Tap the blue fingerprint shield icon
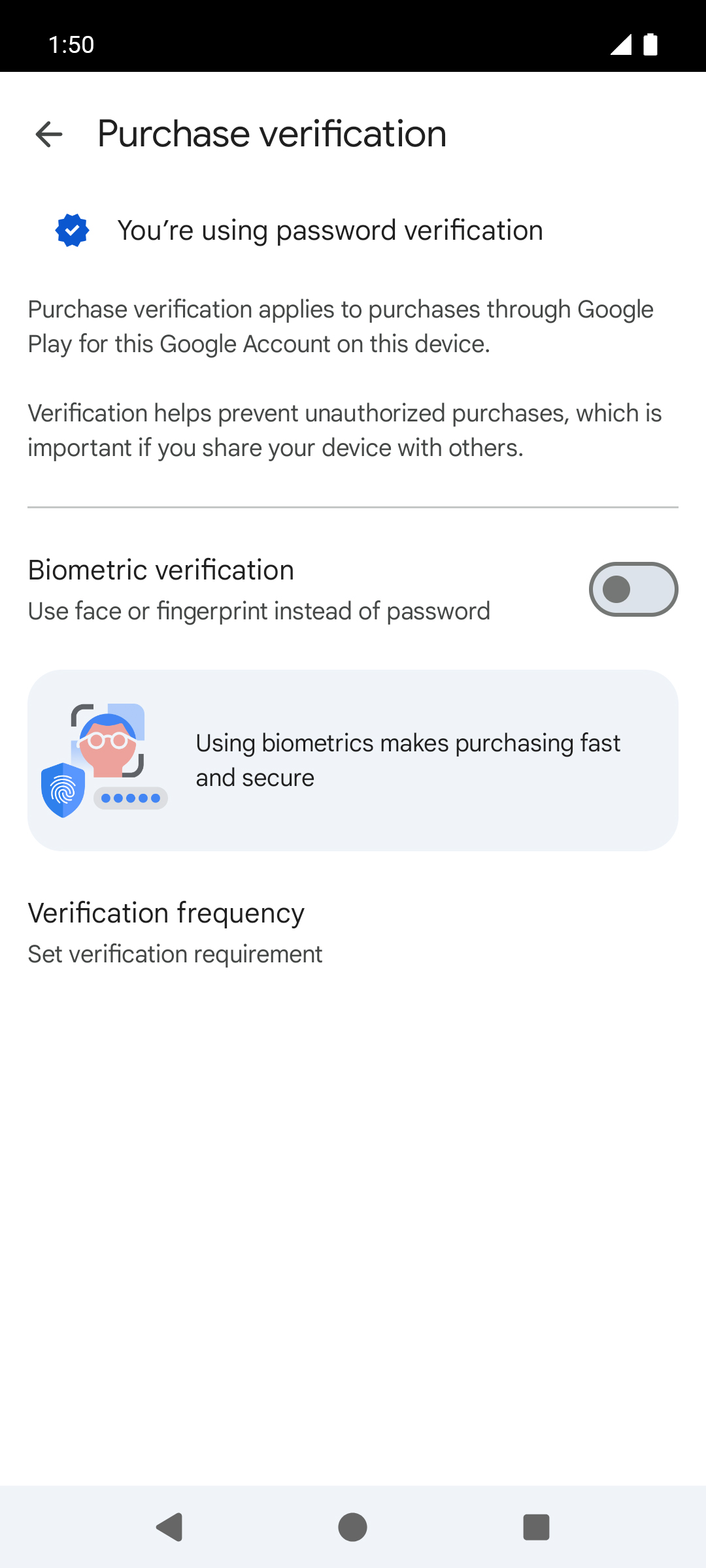The width and height of the screenshot is (706, 1568). click(63, 791)
